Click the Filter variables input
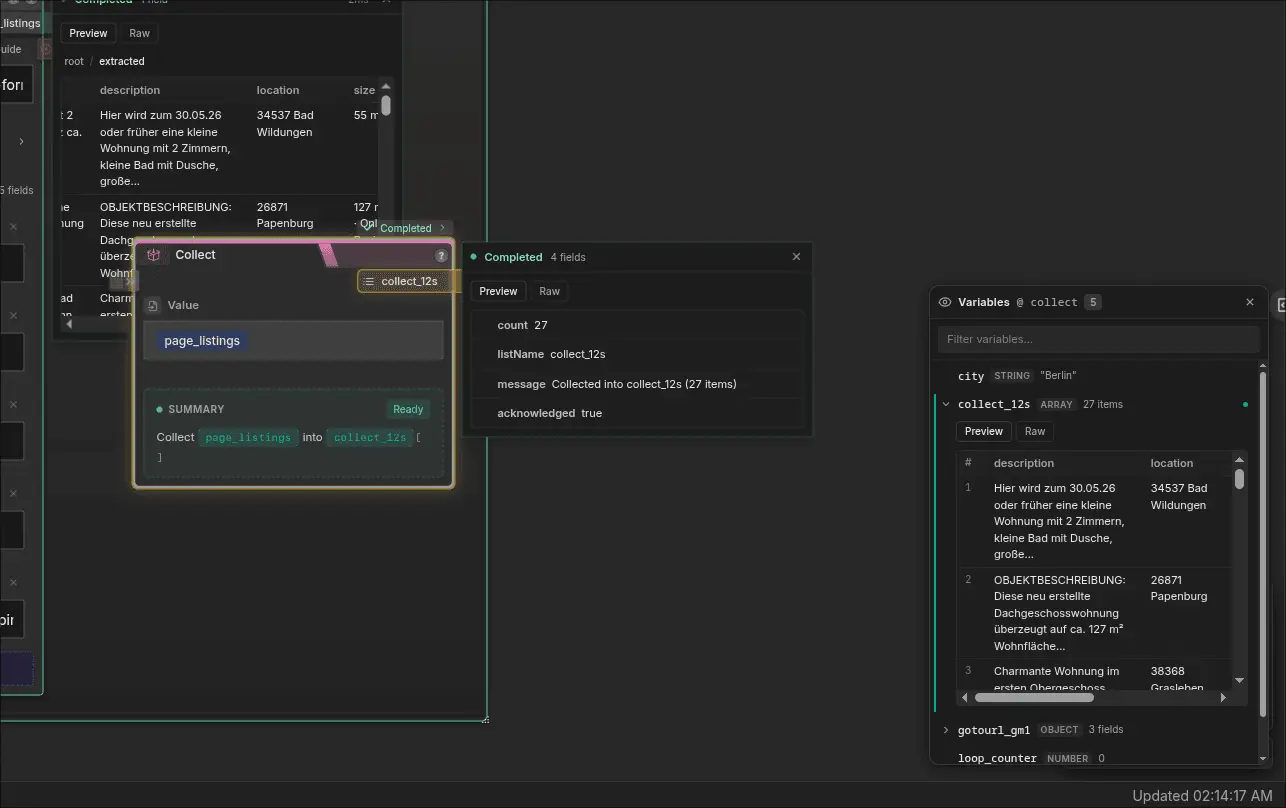 pyautogui.click(x=1098, y=339)
